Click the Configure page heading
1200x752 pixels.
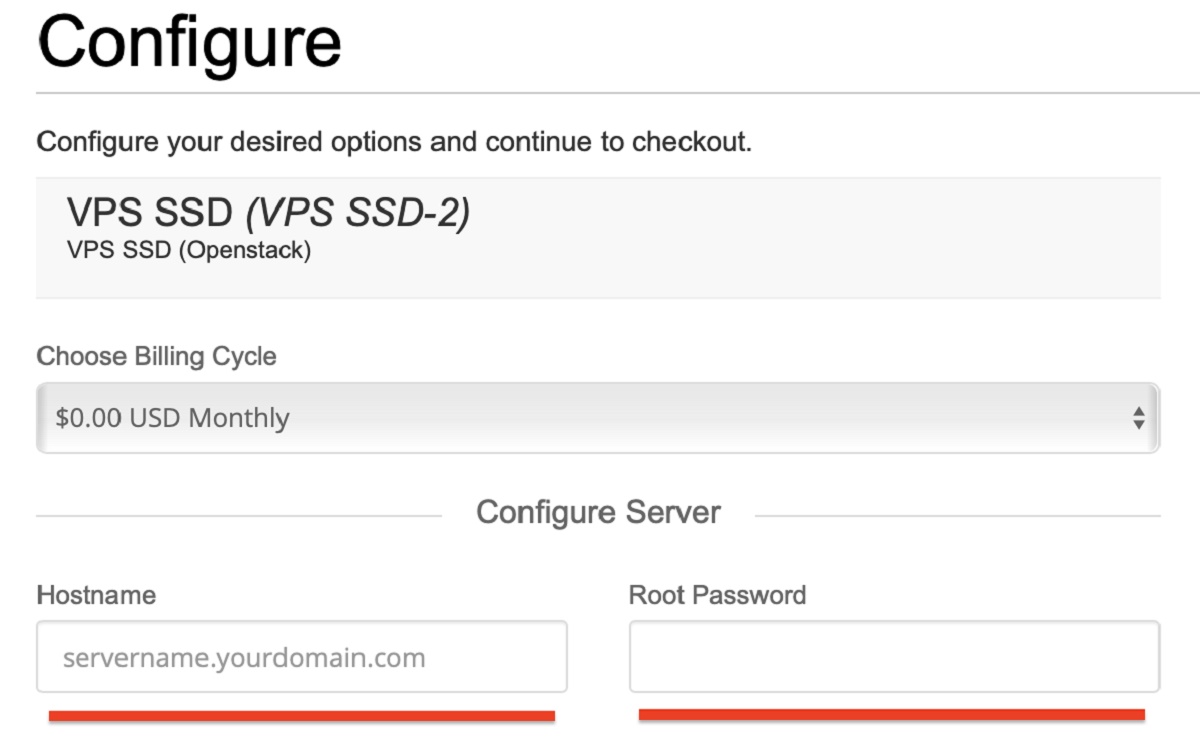[x=190, y=42]
